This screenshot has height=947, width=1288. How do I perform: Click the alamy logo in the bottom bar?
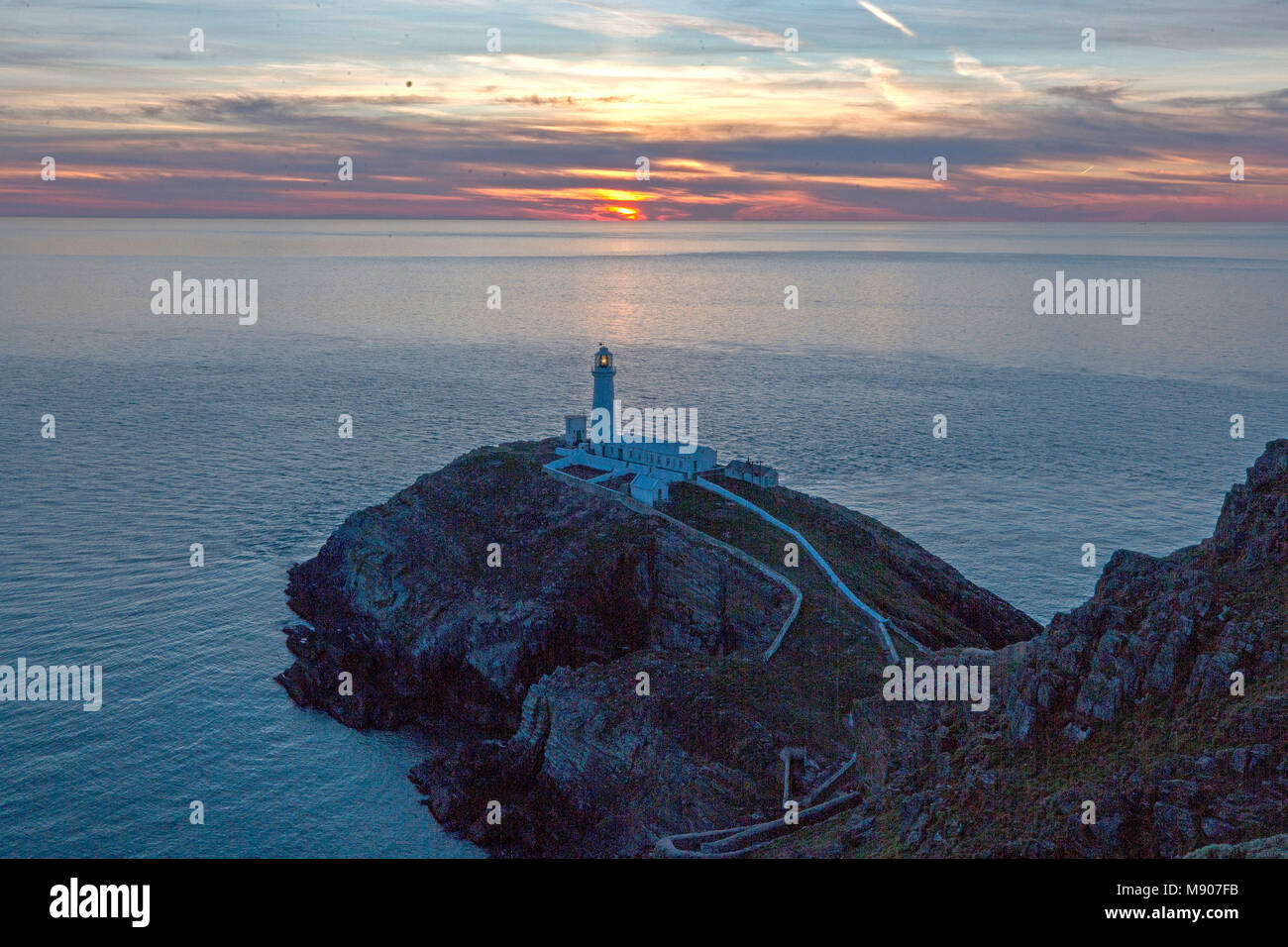100,902
